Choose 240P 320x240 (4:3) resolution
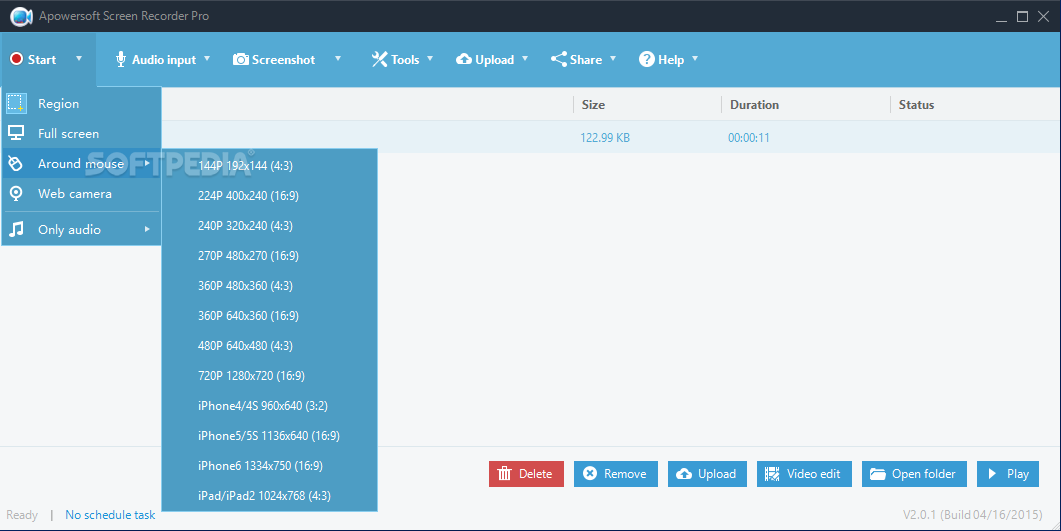This screenshot has height=531, width=1061. point(269,226)
